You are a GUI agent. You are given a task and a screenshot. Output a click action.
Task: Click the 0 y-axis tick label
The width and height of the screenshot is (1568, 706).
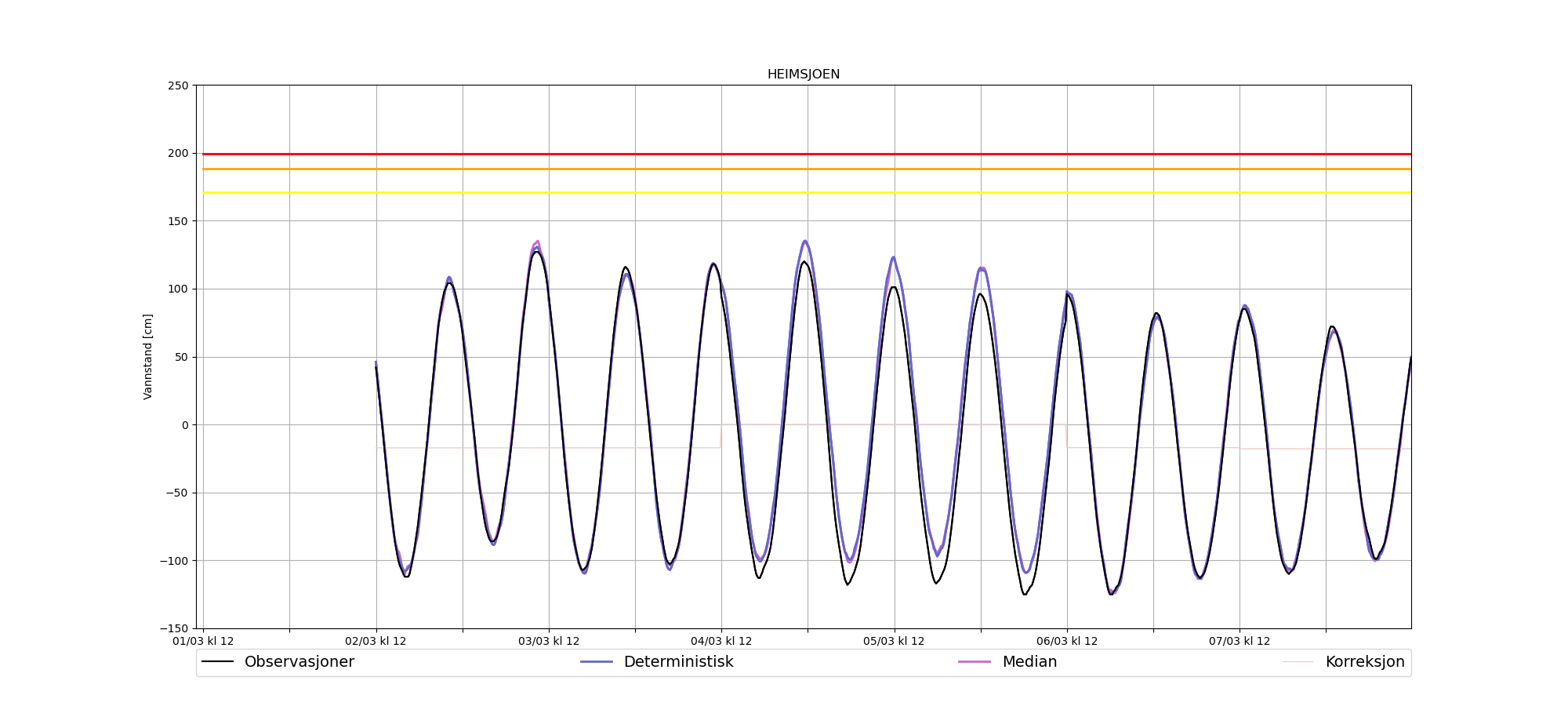pyautogui.click(x=185, y=425)
